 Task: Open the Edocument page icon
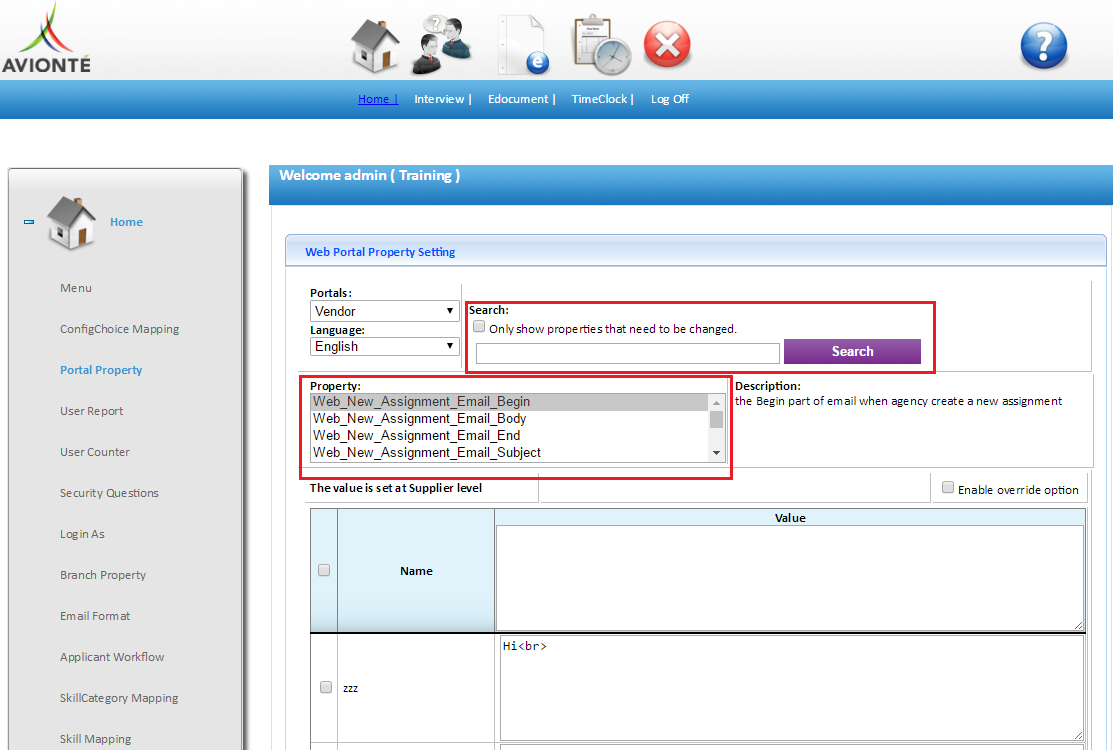[524, 45]
